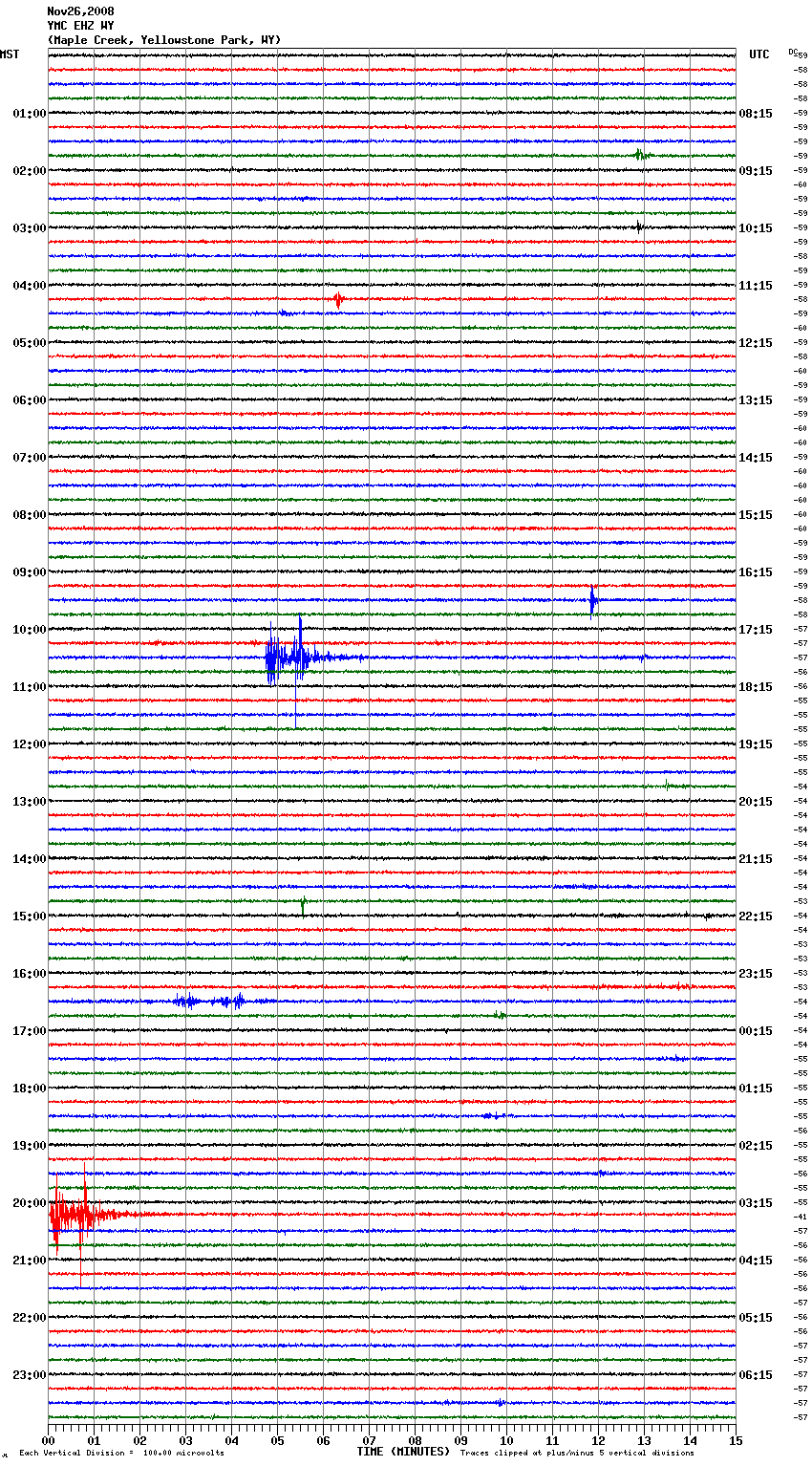Screen dimensions: 812x1466
Task: Select the 01:00 MST time label
Action: click(29, 114)
